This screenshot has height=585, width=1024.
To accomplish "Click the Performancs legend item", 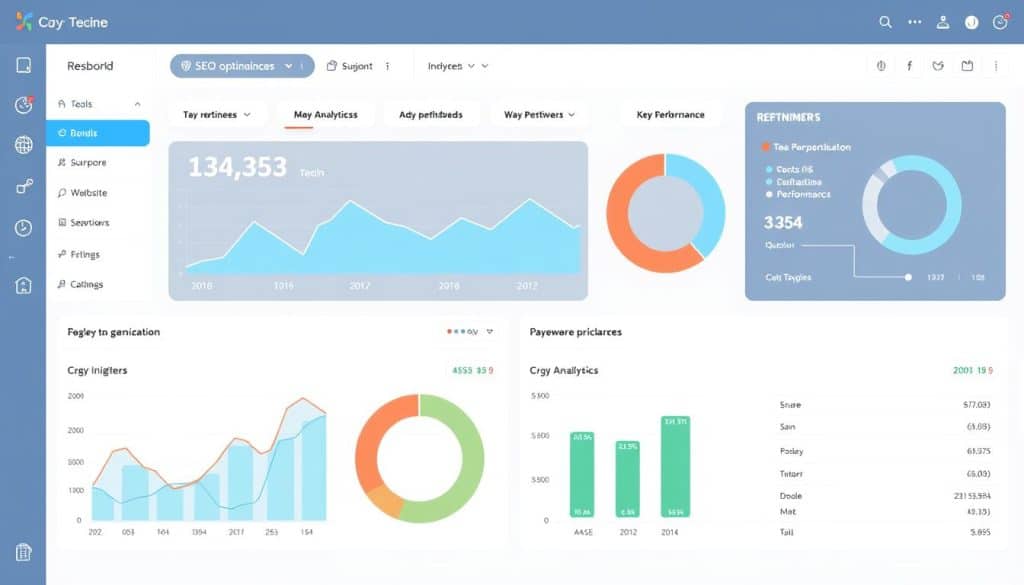I will tap(797, 194).
